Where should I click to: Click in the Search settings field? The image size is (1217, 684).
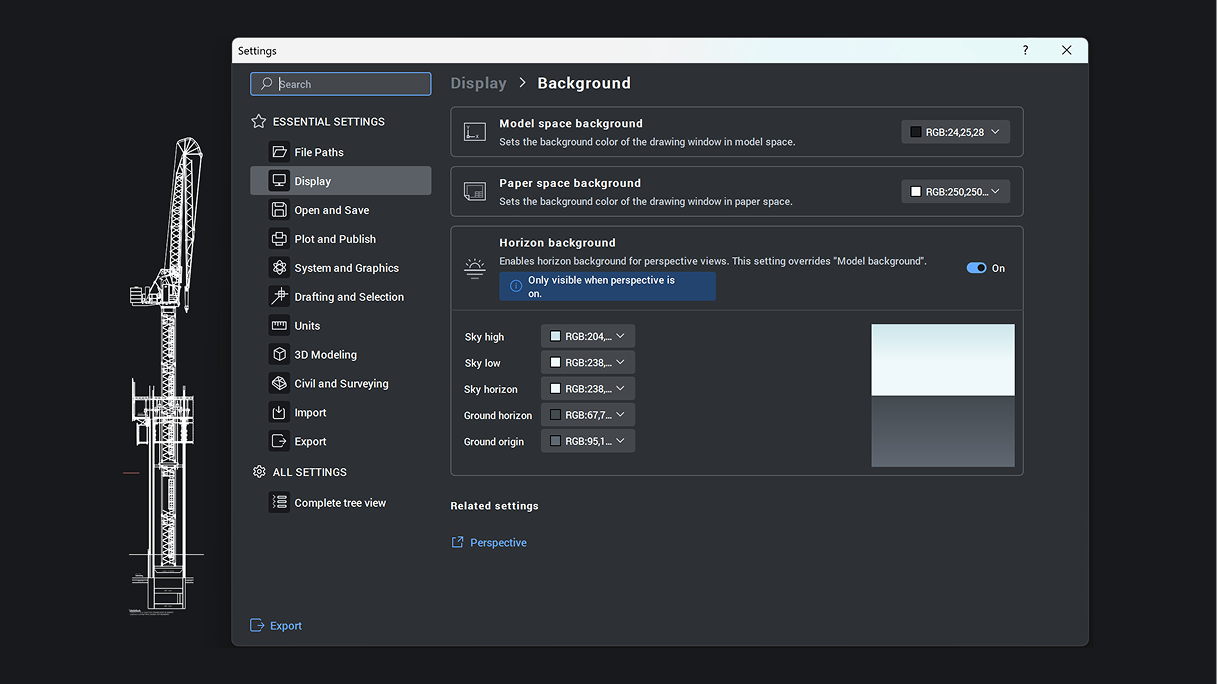pos(341,84)
